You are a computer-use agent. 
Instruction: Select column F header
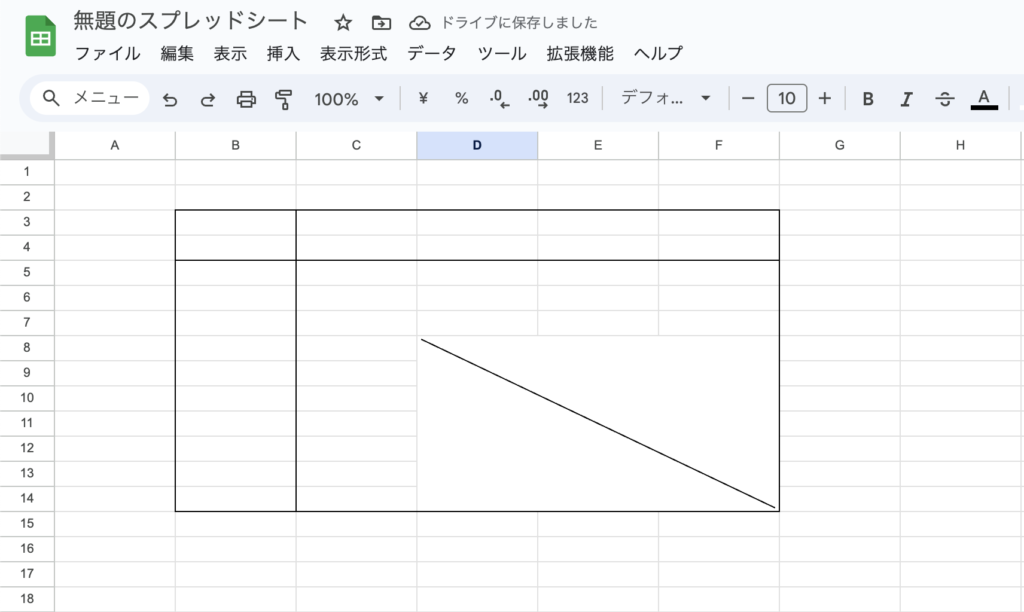click(719, 145)
